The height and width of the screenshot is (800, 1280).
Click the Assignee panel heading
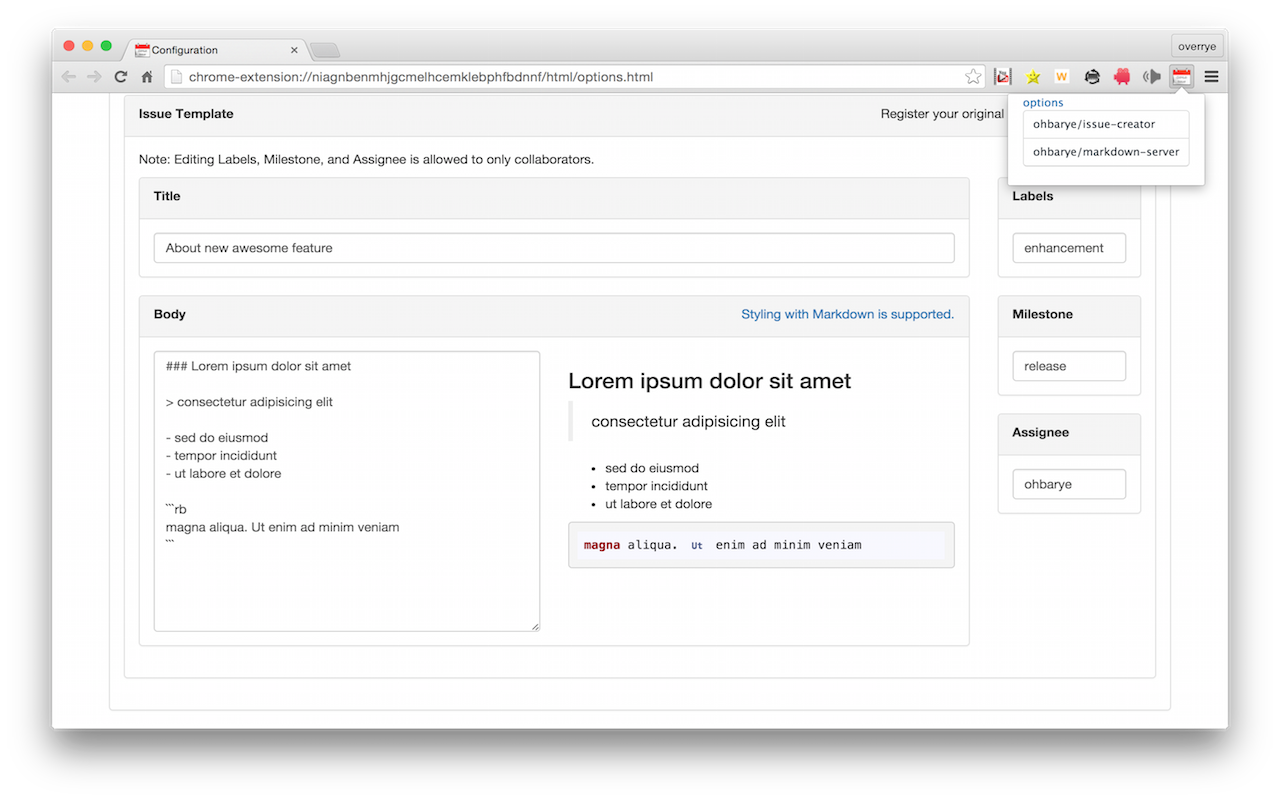(x=1040, y=432)
